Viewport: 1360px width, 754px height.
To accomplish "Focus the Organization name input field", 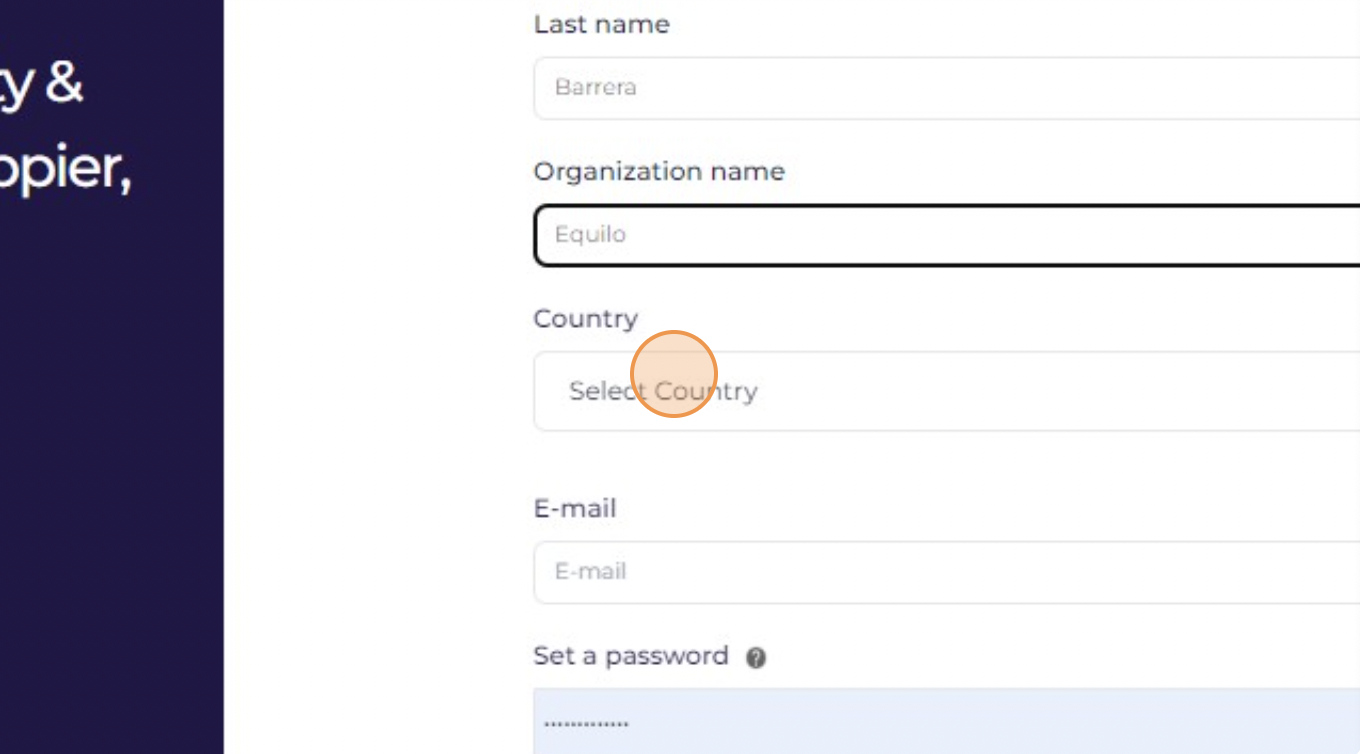I will [947, 235].
